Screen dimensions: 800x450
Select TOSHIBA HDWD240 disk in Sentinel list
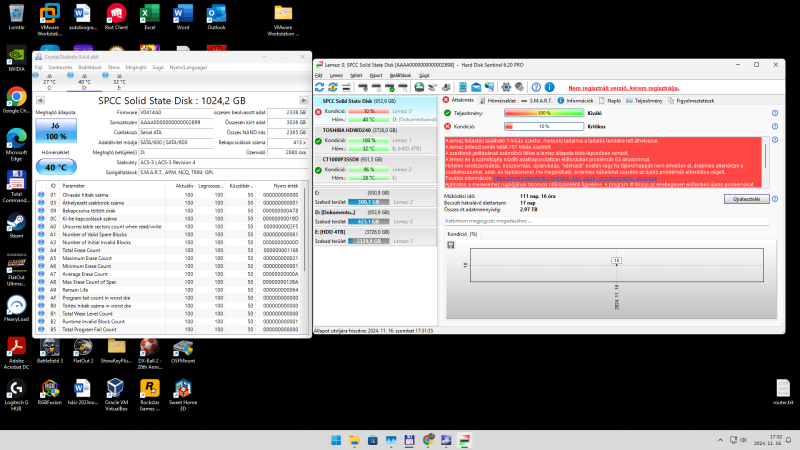click(x=376, y=139)
